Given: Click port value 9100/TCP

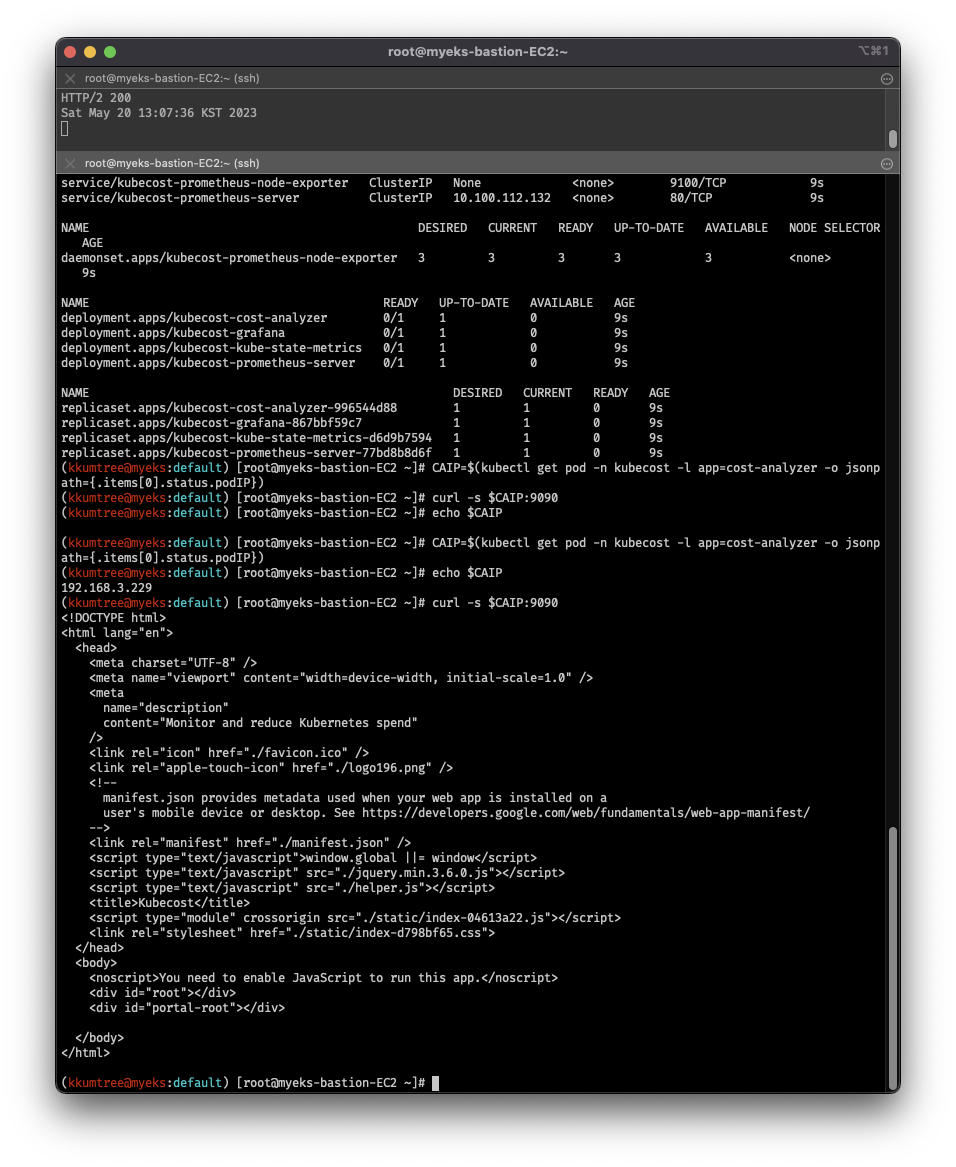Looking at the screenshot, I should point(698,182).
